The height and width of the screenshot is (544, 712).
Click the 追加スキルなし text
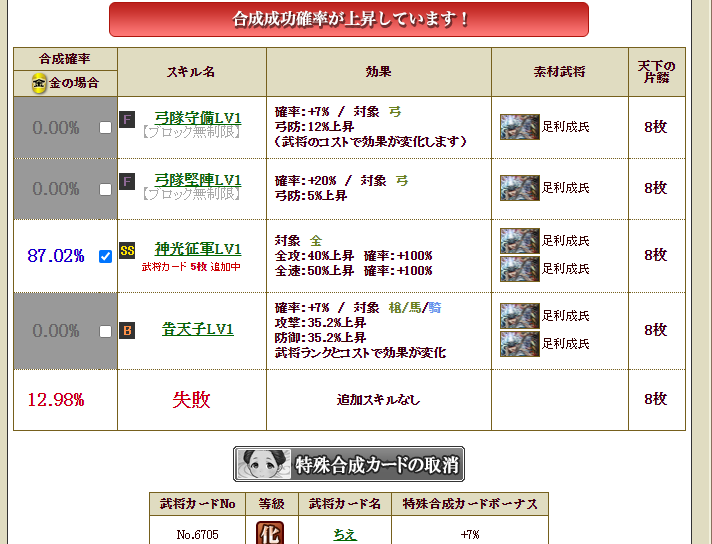(x=378, y=400)
